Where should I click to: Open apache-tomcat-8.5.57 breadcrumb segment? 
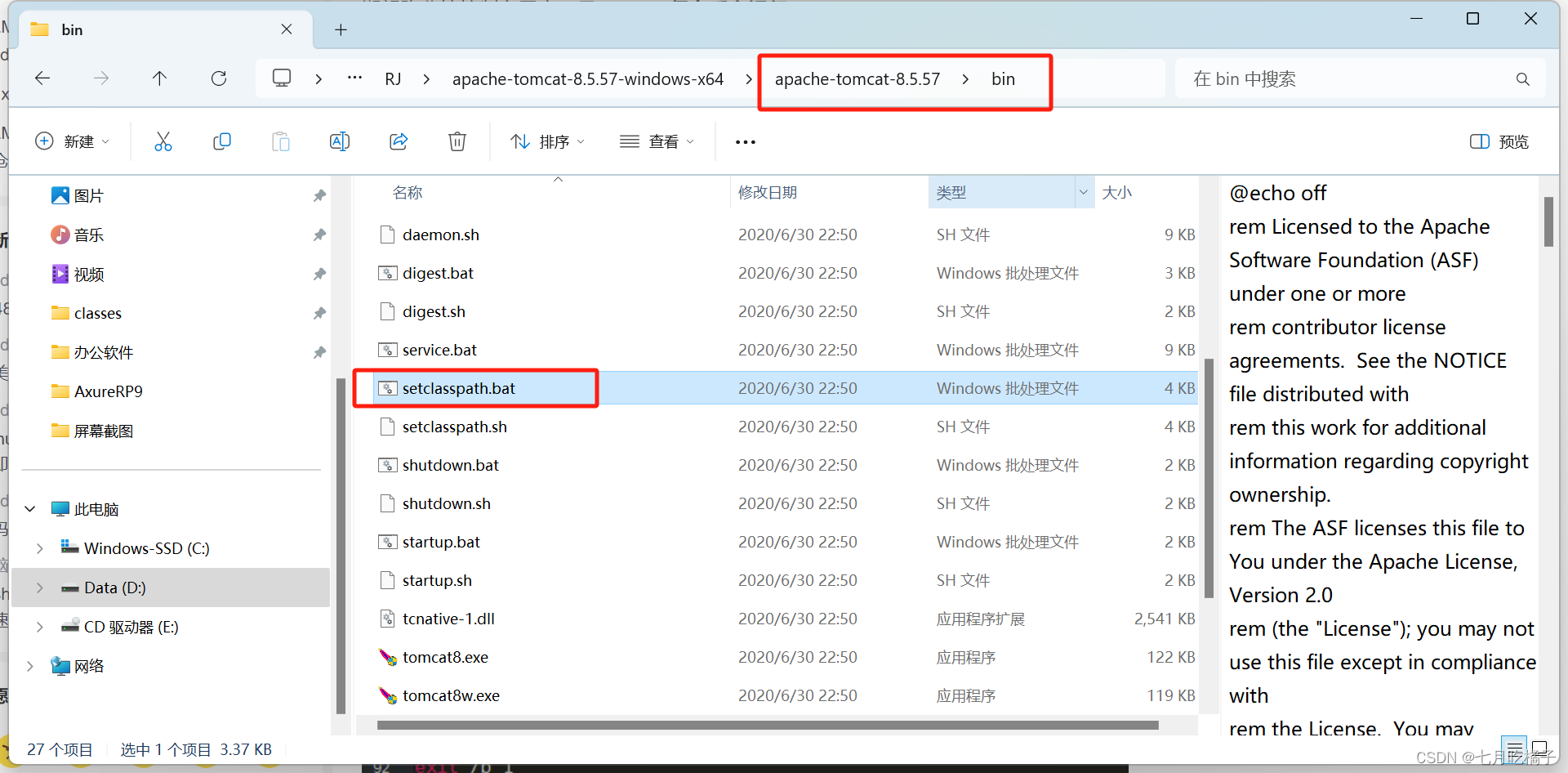[857, 79]
